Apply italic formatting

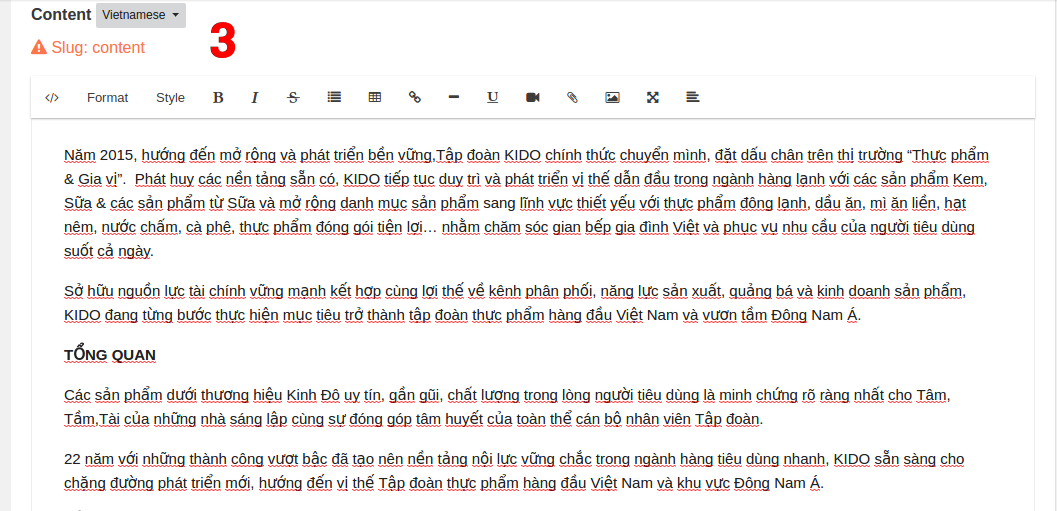tap(255, 98)
